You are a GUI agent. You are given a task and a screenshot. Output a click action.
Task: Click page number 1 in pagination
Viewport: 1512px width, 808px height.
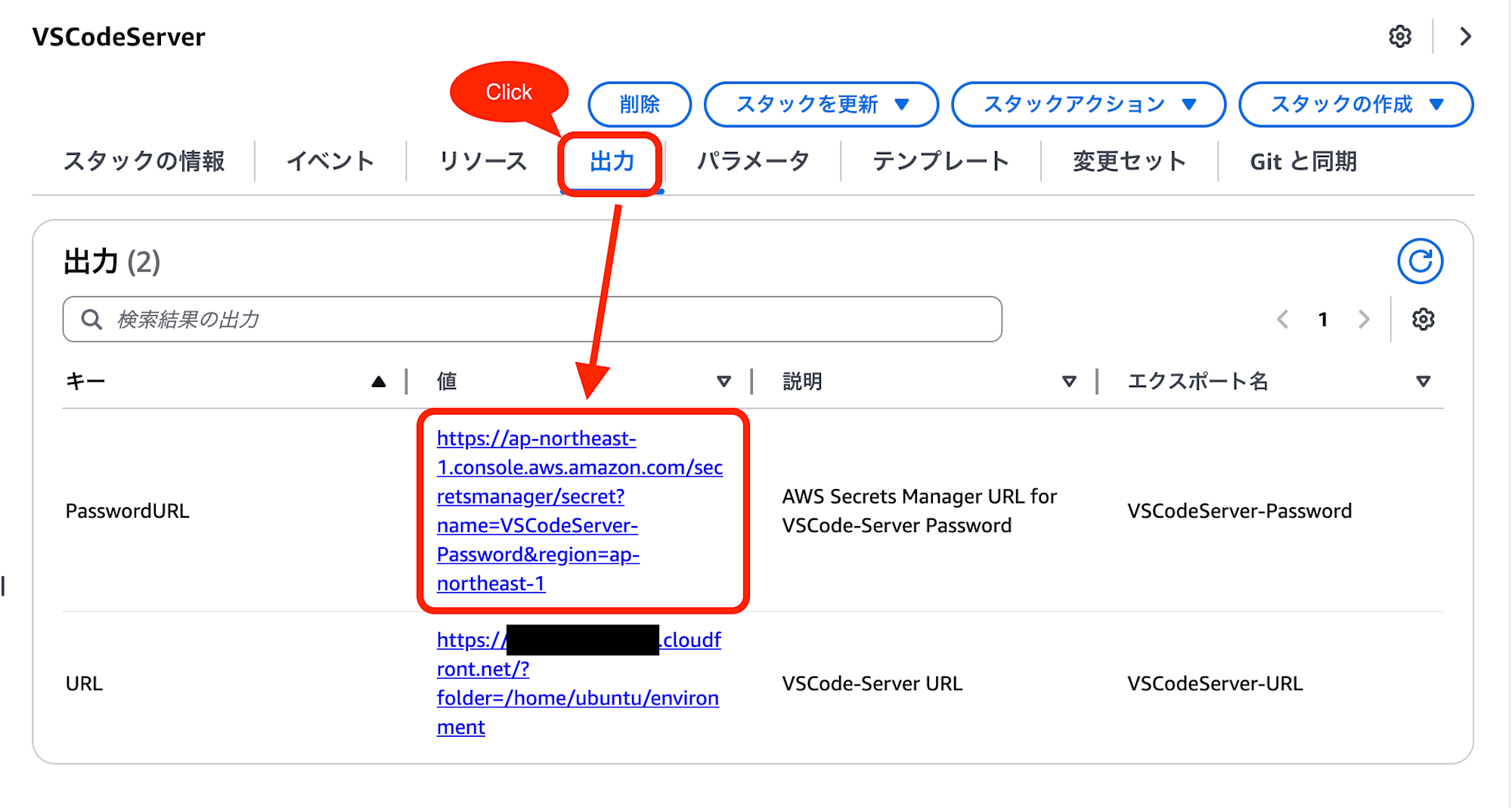coord(1323,319)
